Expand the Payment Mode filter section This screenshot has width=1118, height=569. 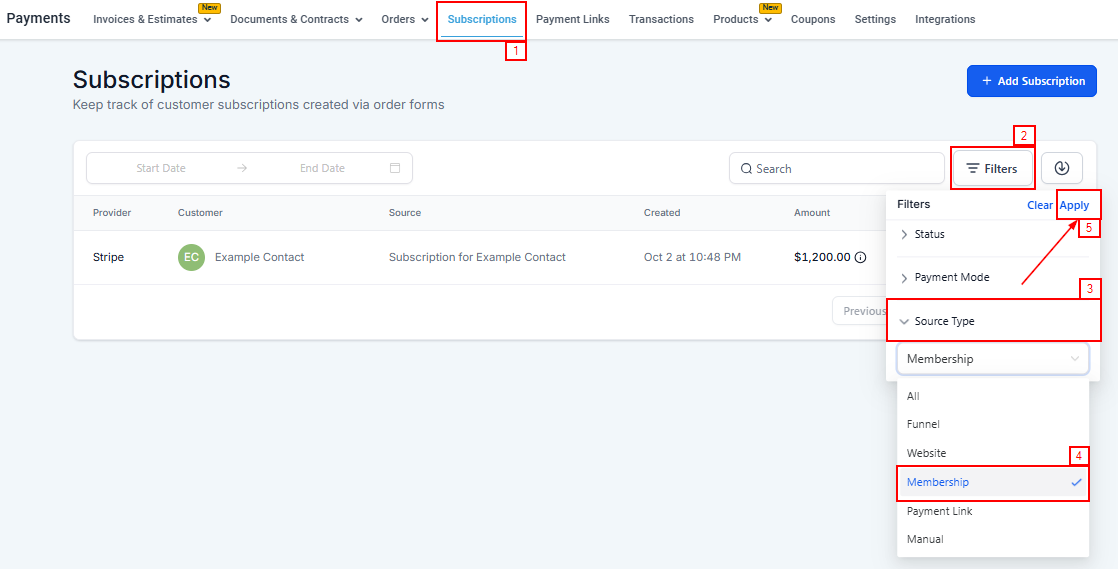click(x=951, y=277)
